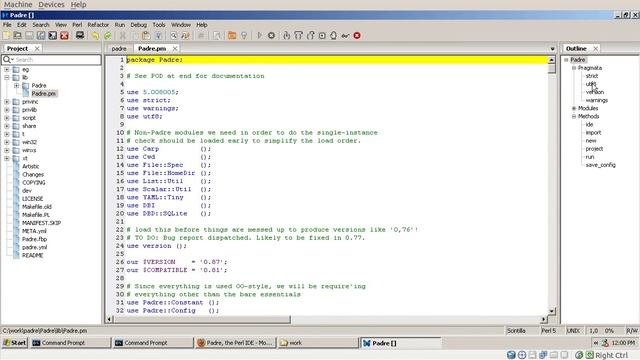Collapse Methods node in Outline

574,116
